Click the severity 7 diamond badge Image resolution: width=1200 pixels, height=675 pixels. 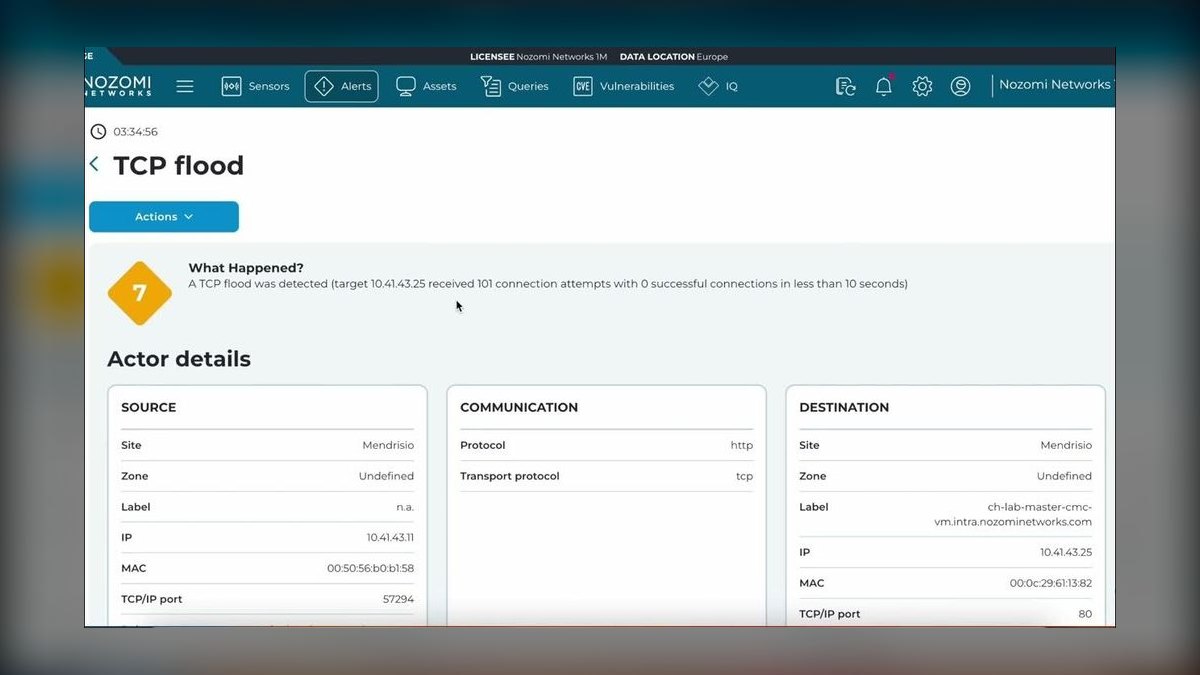[x=139, y=293]
